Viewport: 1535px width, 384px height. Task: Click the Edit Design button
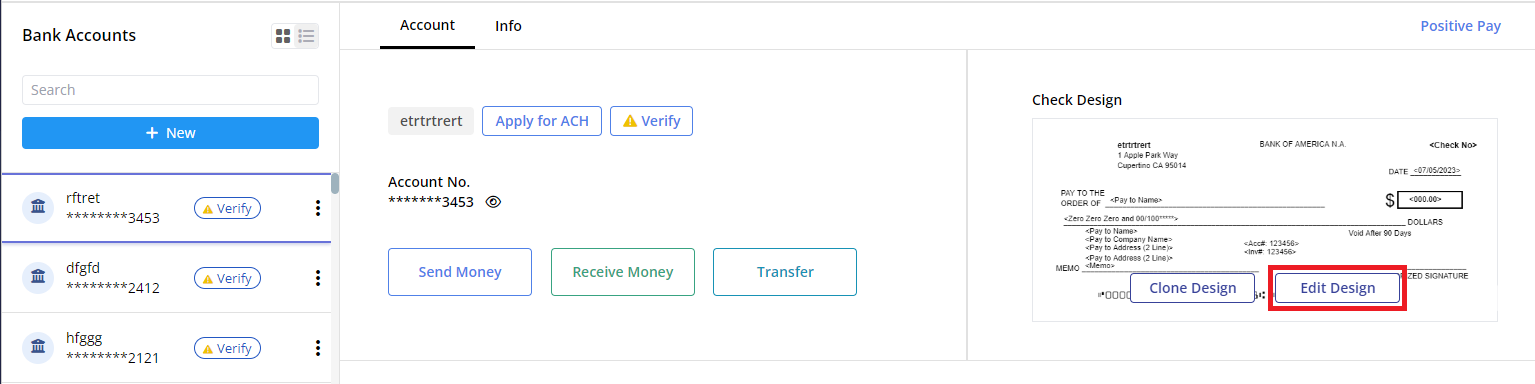[1337, 288]
